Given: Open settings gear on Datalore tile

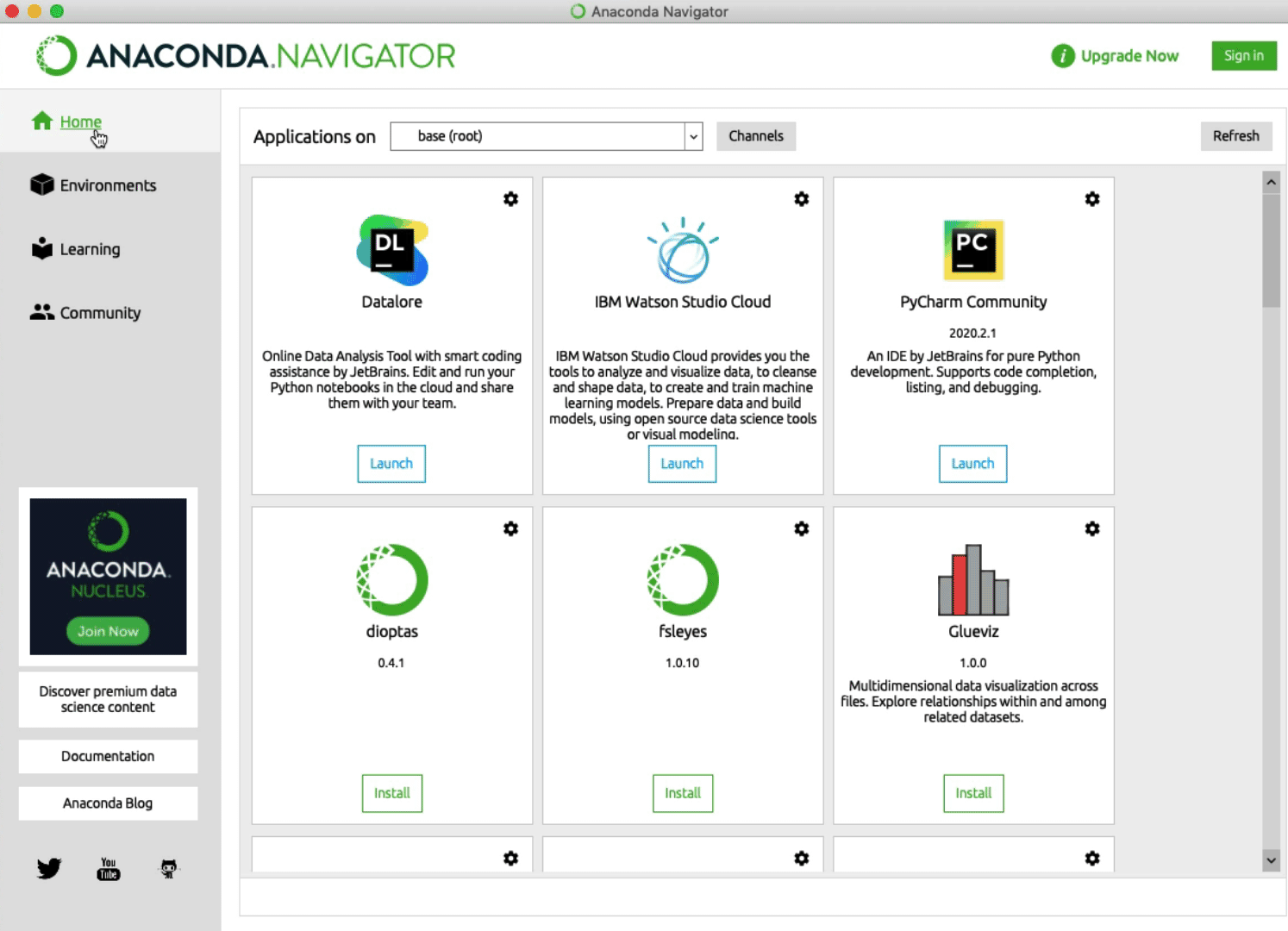Looking at the screenshot, I should (x=510, y=199).
